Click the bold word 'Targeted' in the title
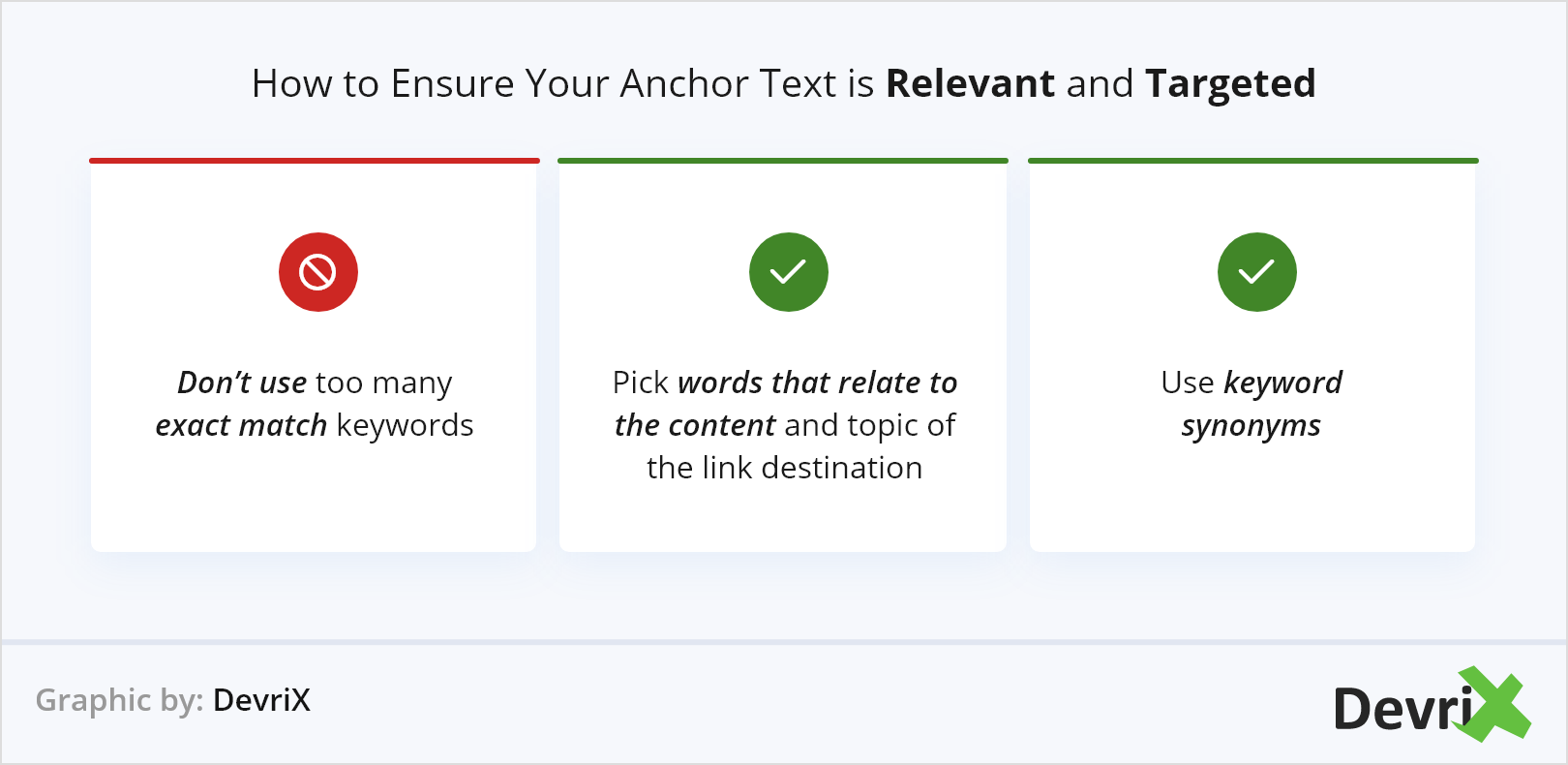The image size is (1568, 765). click(x=1230, y=84)
